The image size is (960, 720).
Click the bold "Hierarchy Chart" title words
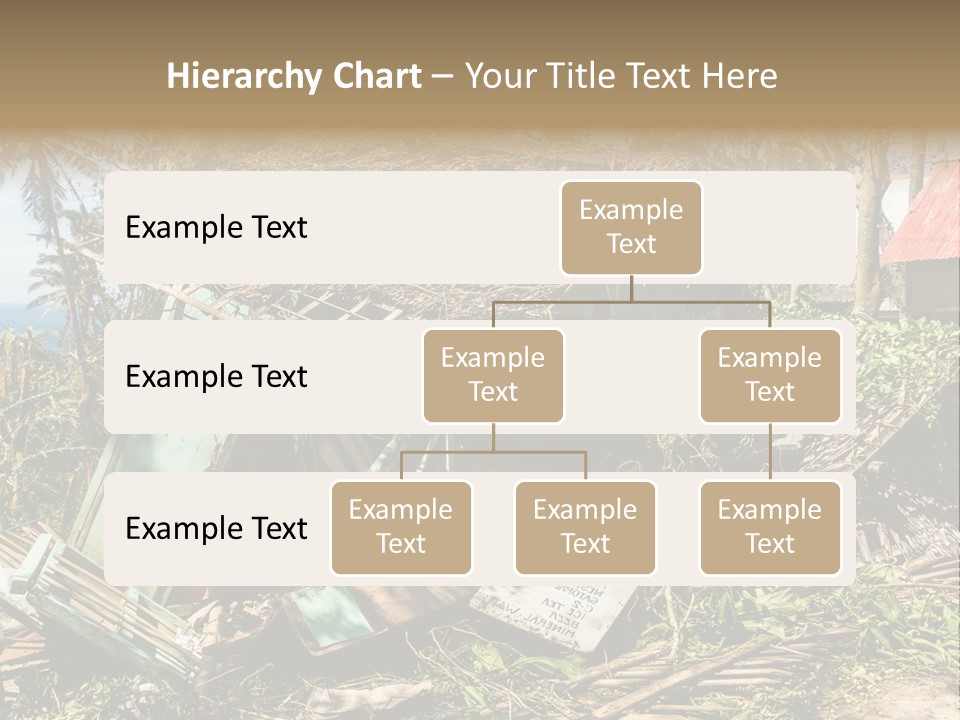293,76
